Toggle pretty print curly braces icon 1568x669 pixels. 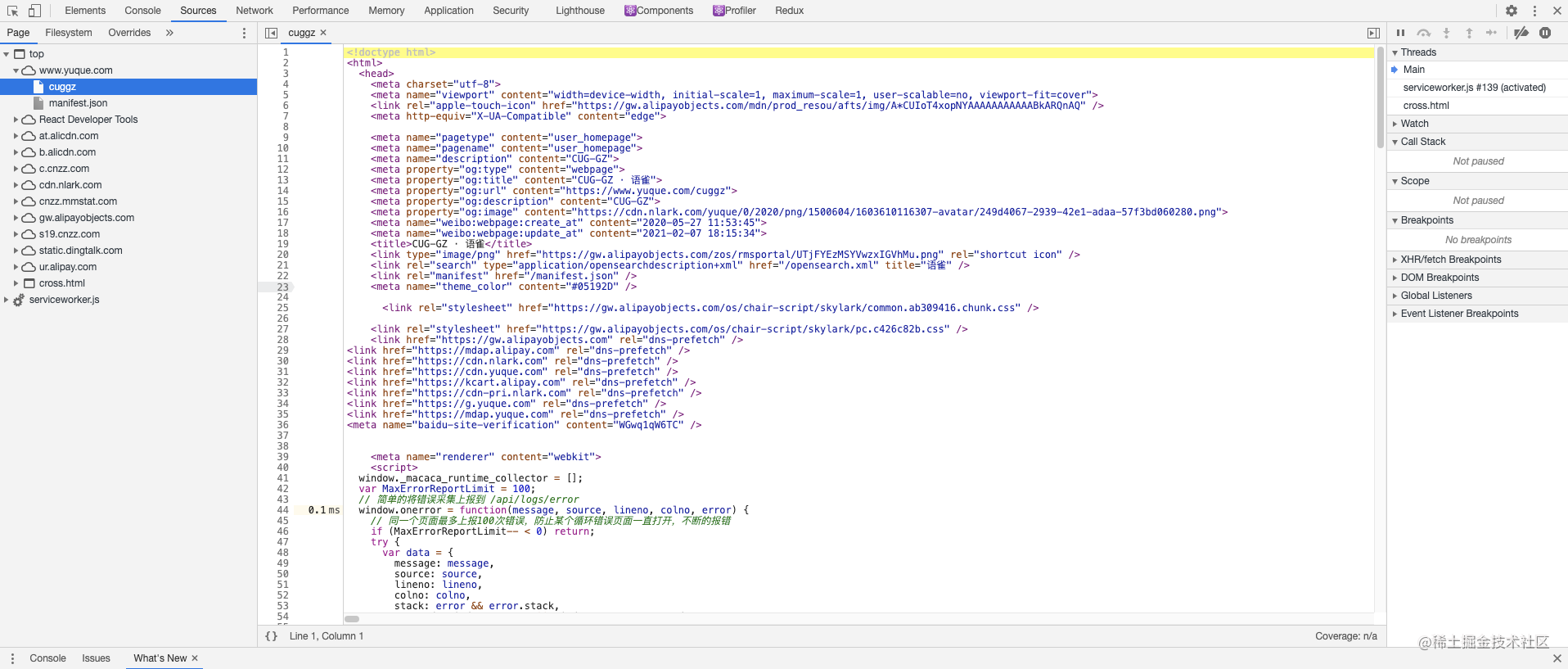tap(271, 636)
